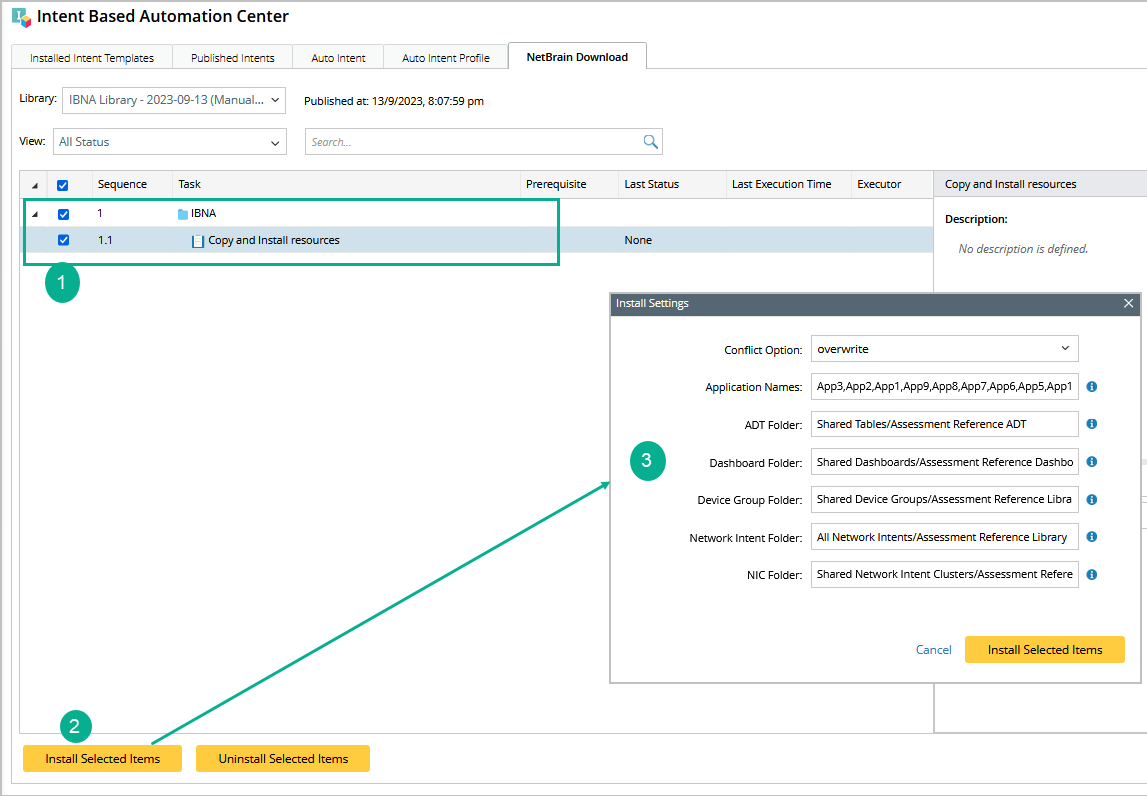Collapse the IBNA tree row
Viewport: 1147px width, 796px height.
point(36,214)
